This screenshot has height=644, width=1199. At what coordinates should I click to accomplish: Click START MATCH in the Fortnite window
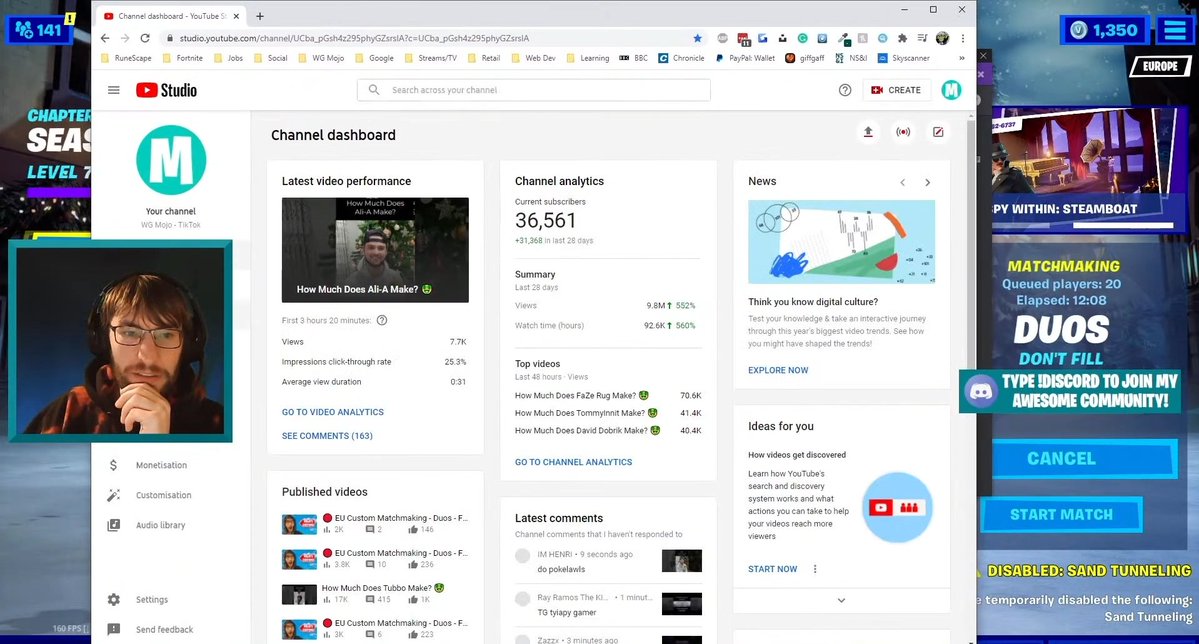click(1062, 515)
